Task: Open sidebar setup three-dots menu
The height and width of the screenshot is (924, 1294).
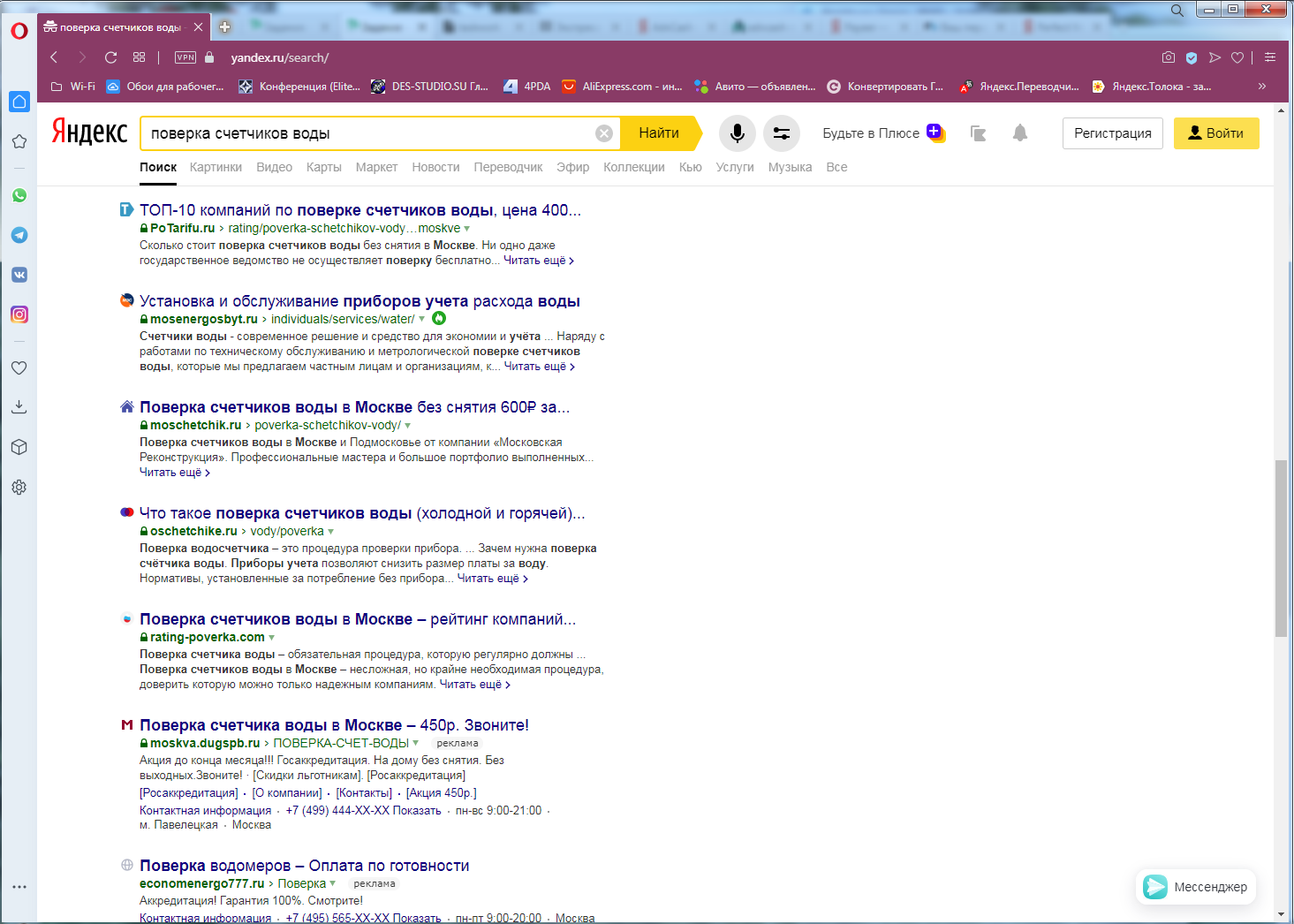Action: tap(19, 886)
